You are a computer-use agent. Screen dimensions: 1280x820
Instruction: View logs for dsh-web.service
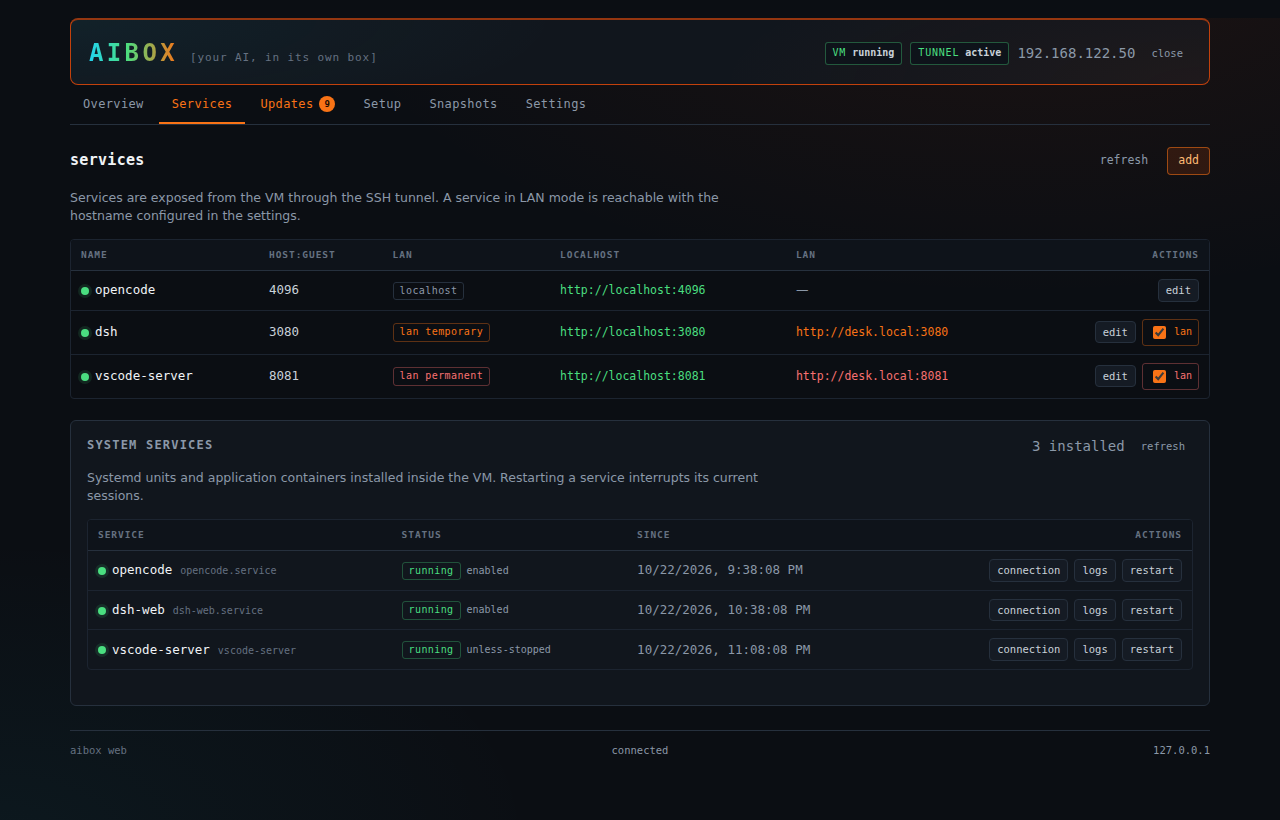coord(1095,610)
